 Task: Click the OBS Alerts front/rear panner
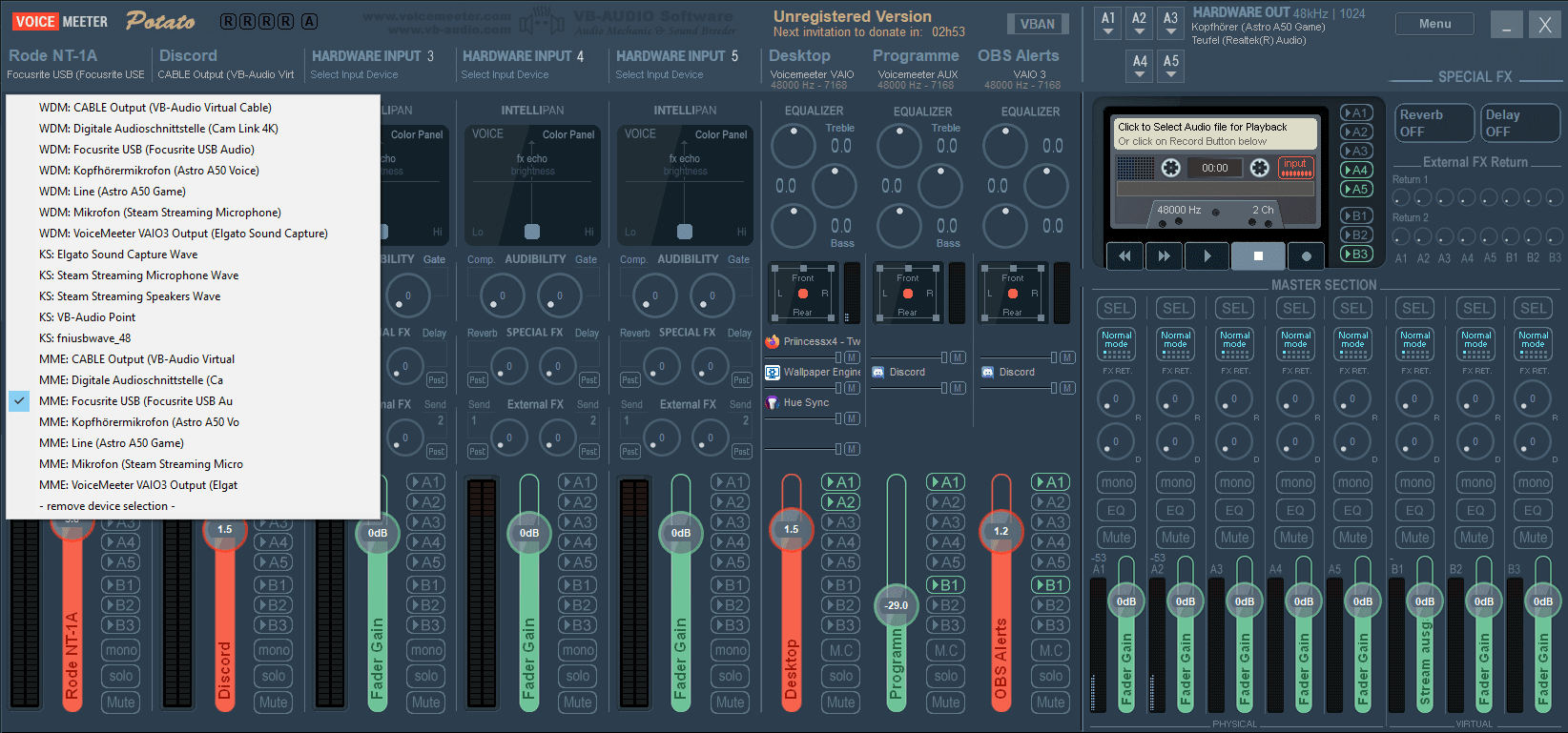[x=1013, y=294]
